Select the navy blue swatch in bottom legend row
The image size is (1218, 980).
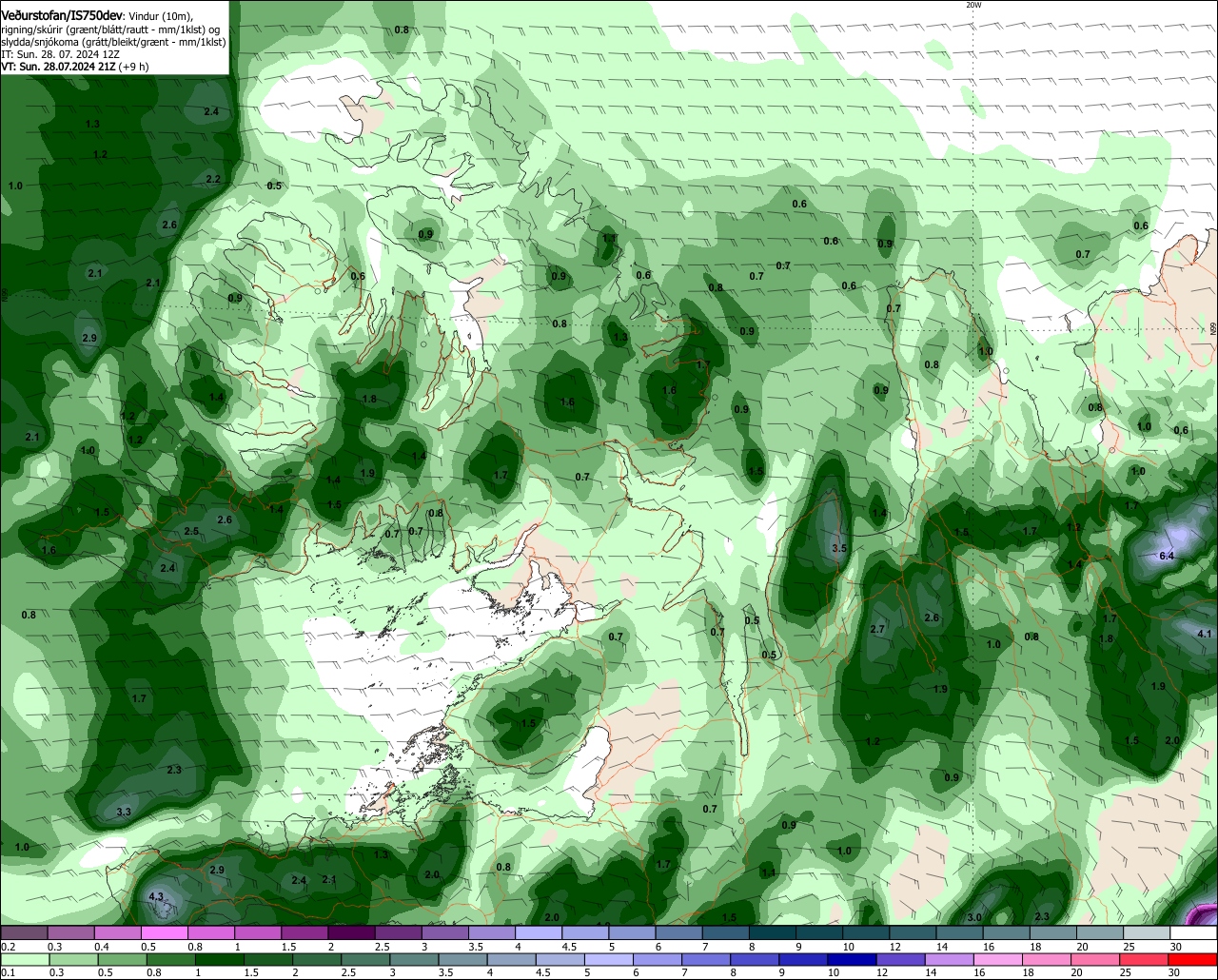[x=853, y=961]
